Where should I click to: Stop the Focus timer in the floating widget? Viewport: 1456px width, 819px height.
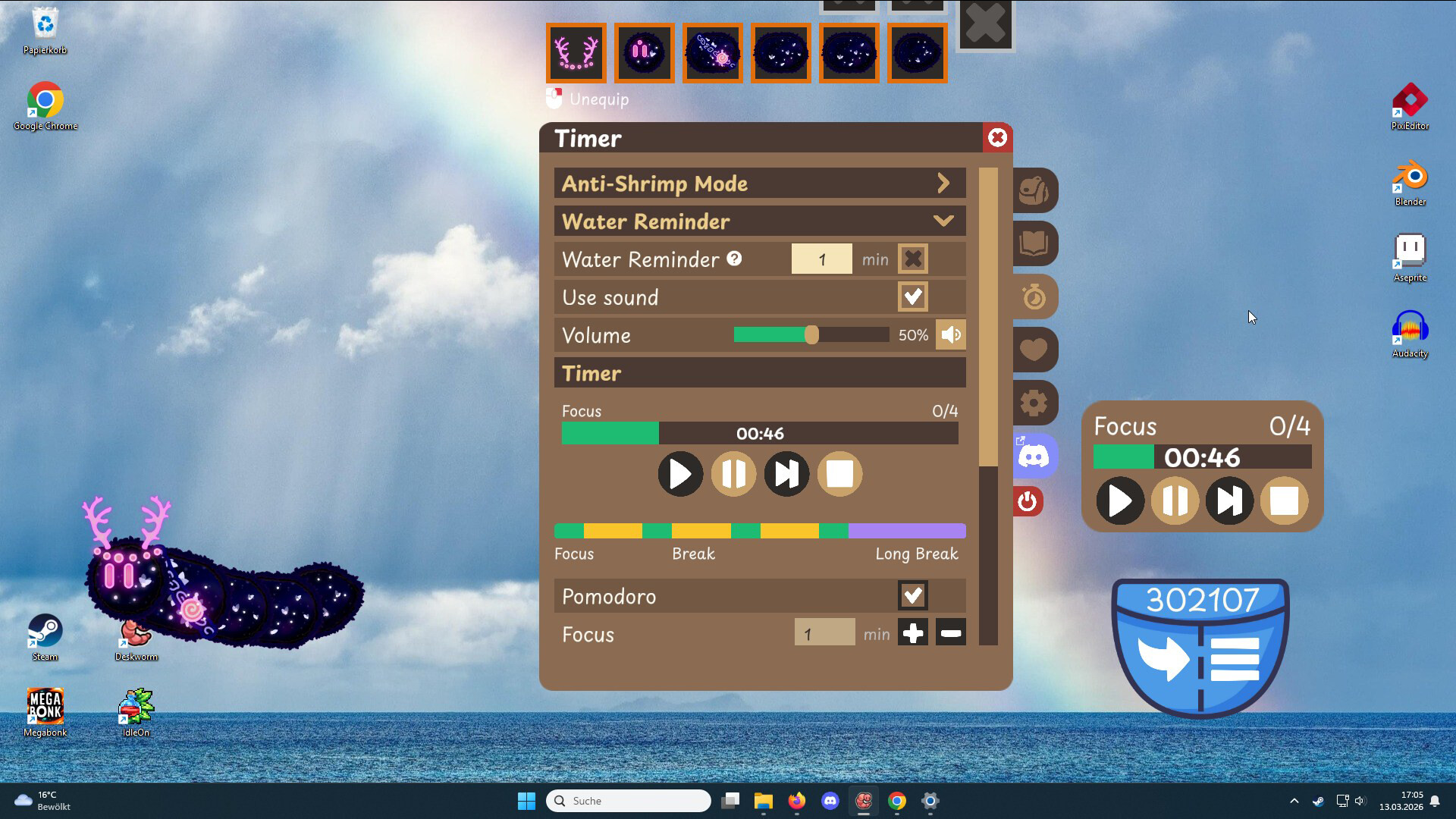(1284, 500)
